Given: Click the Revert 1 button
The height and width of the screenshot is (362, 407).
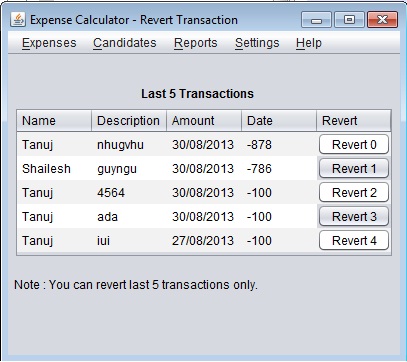Looking at the screenshot, I should [x=354, y=168].
